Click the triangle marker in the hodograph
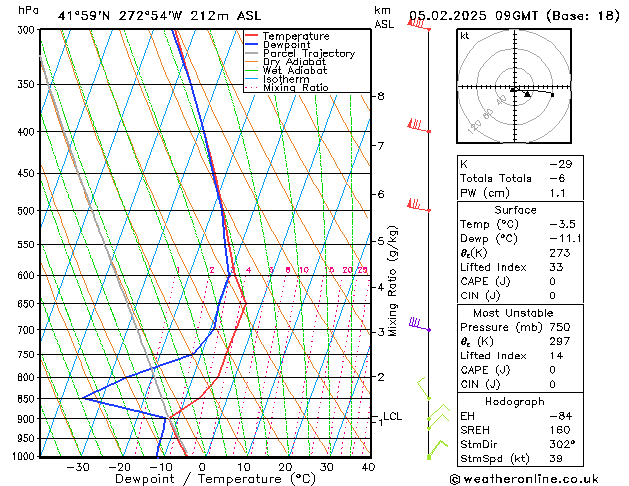Screen dimensions: 629x486 pos(527,94)
